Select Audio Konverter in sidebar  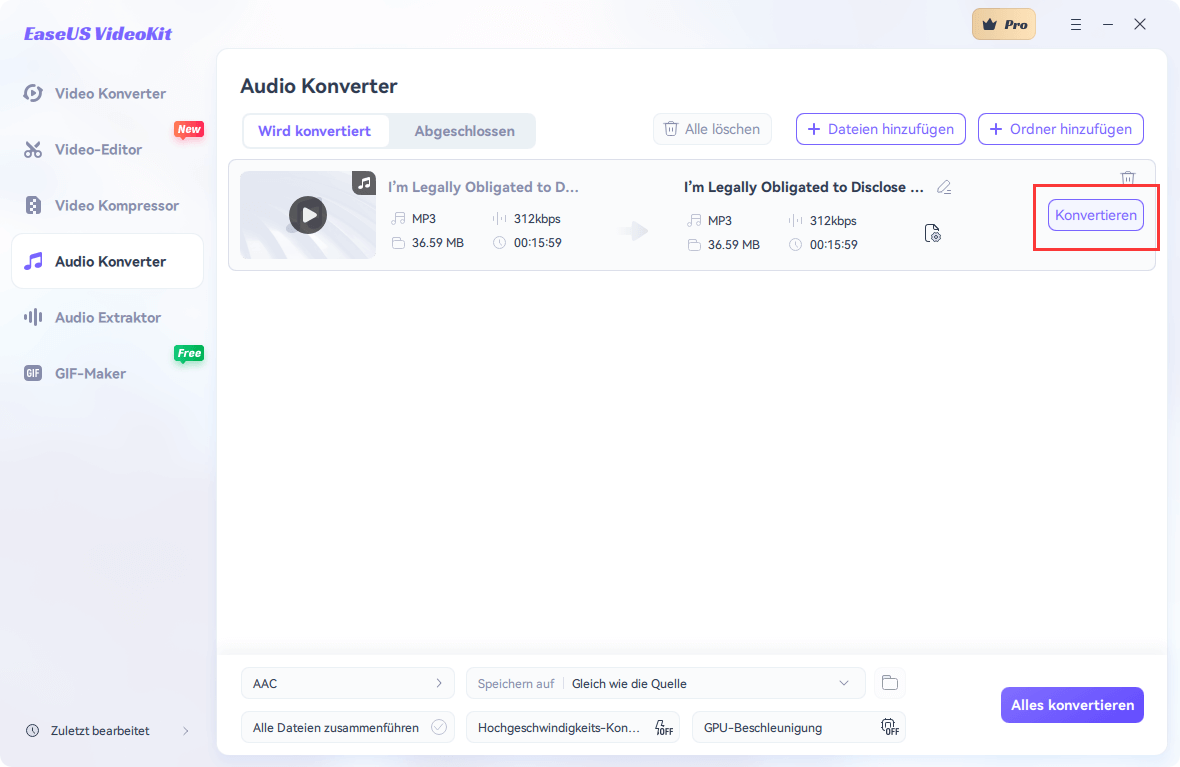[x=108, y=261]
